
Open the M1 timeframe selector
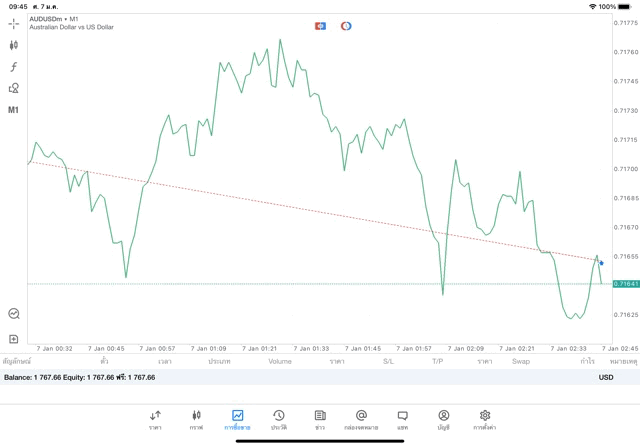pos(14,110)
